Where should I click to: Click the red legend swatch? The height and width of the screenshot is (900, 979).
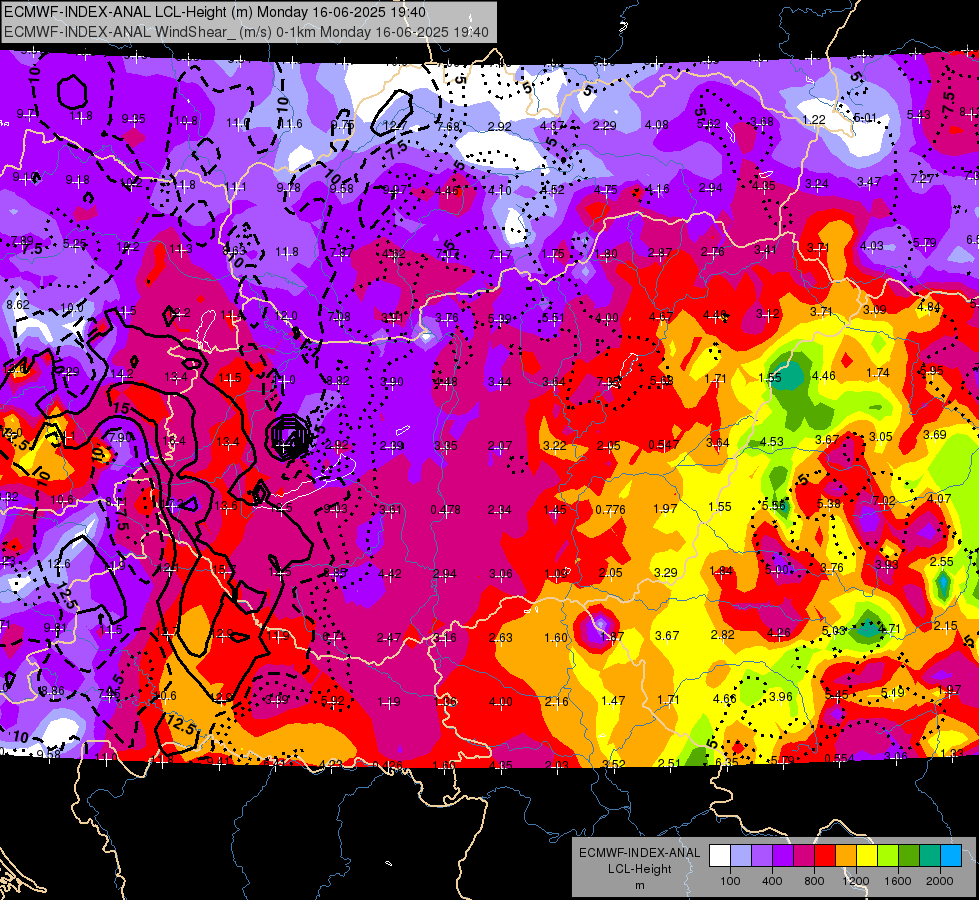coord(825,856)
